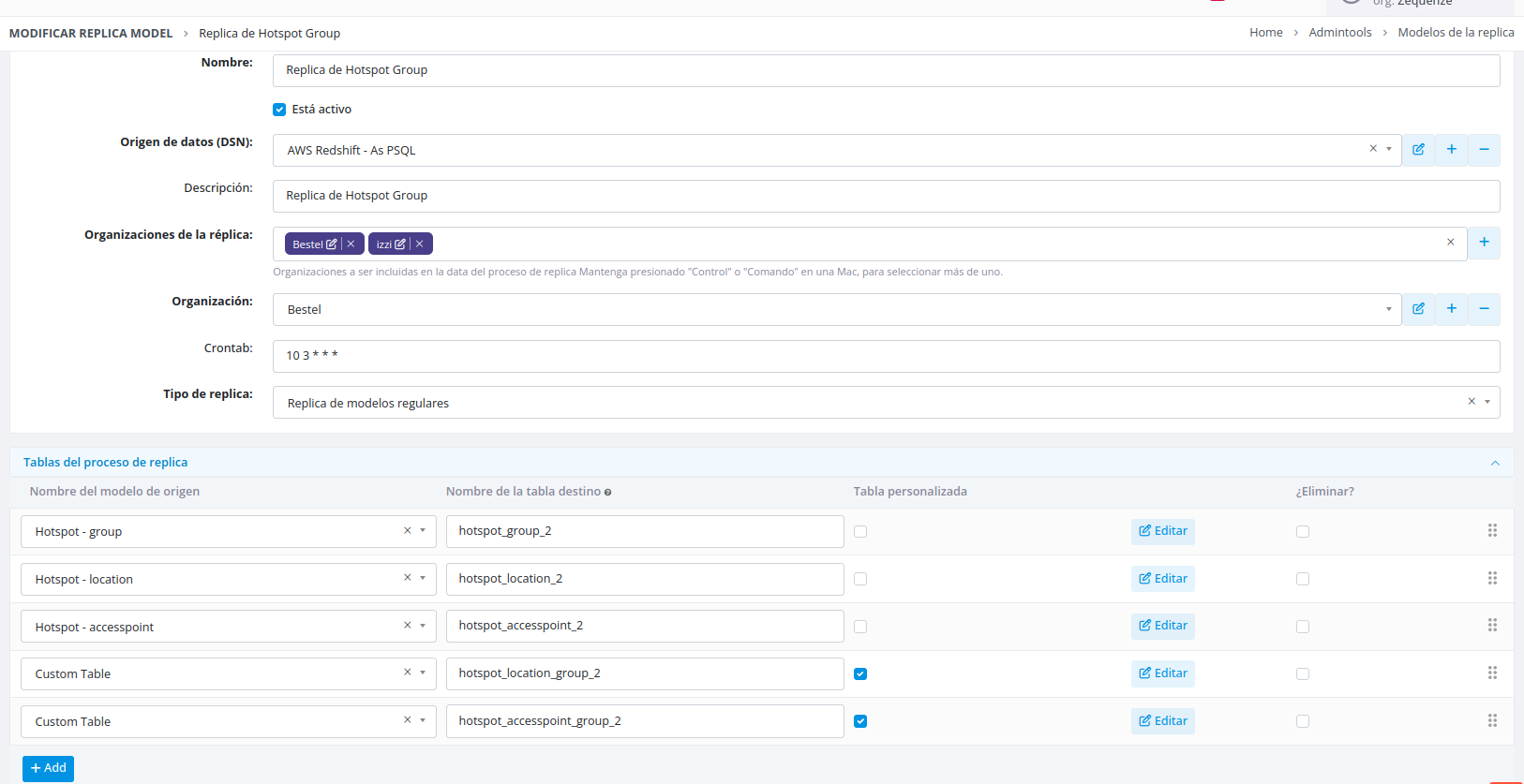Viewport: 1524px width, 784px height.
Task: Remove the Bestel organization tag
Action: pos(351,244)
